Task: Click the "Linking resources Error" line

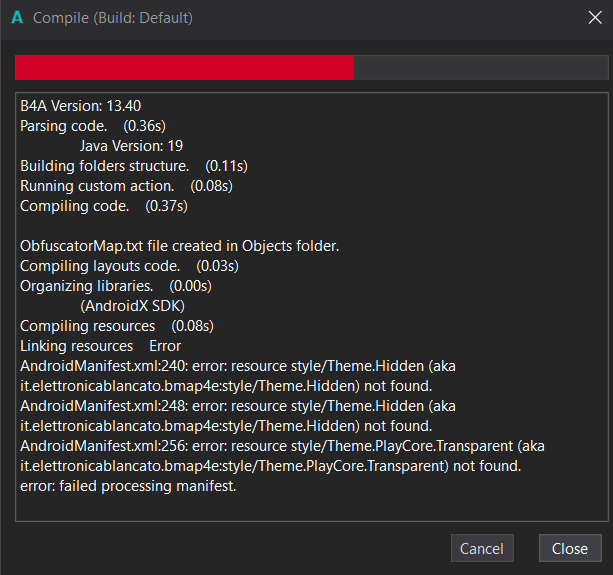Action: click(100, 346)
